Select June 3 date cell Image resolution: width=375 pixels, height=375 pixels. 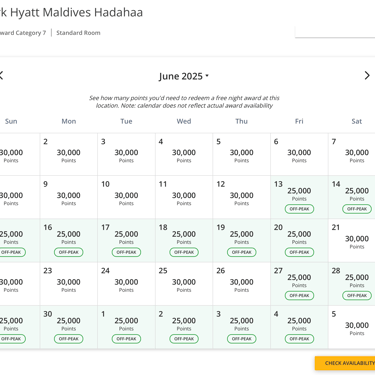(x=126, y=154)
